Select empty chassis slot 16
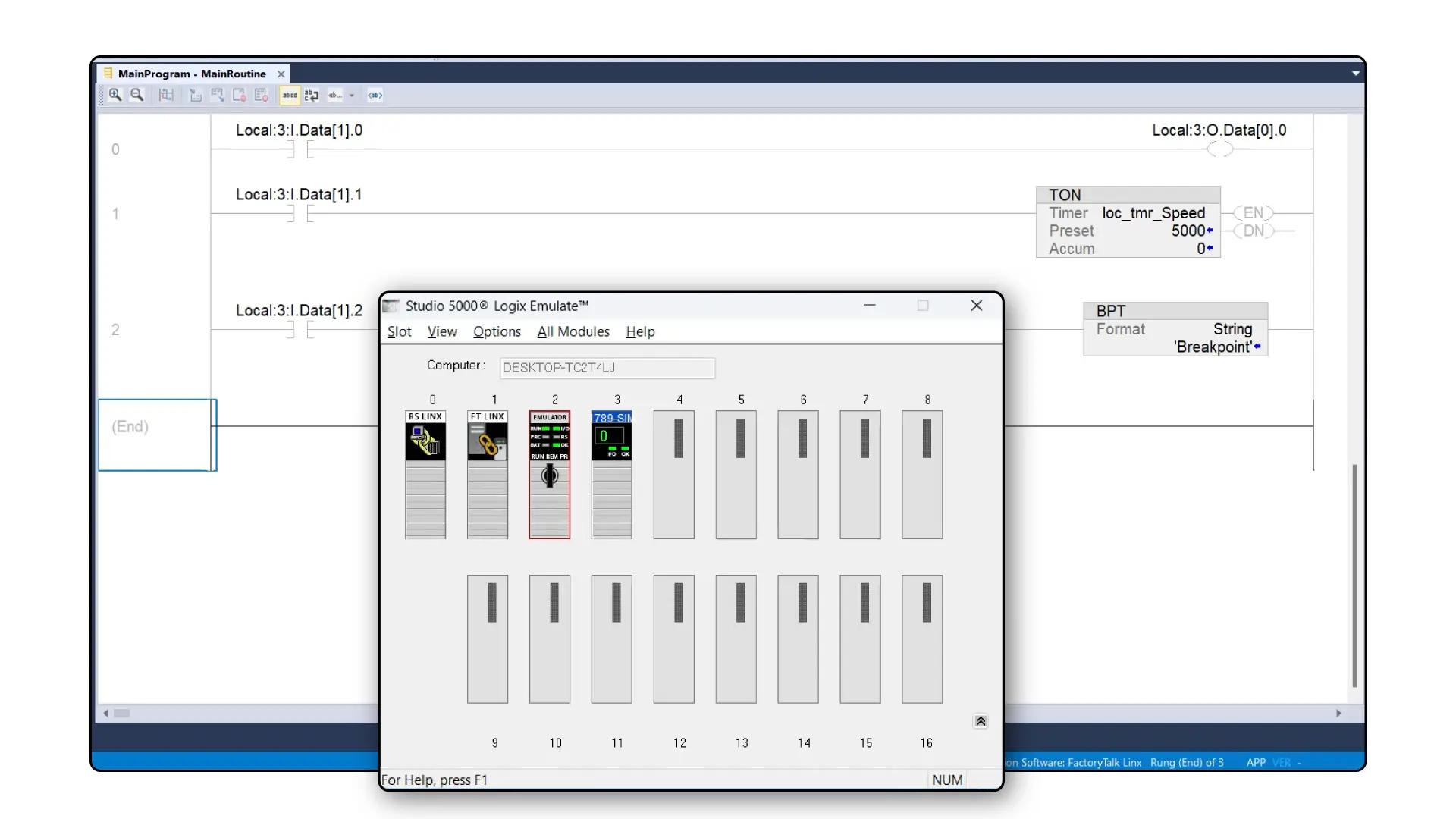This screenshot has width=1456, height=819. pos(922,639)
